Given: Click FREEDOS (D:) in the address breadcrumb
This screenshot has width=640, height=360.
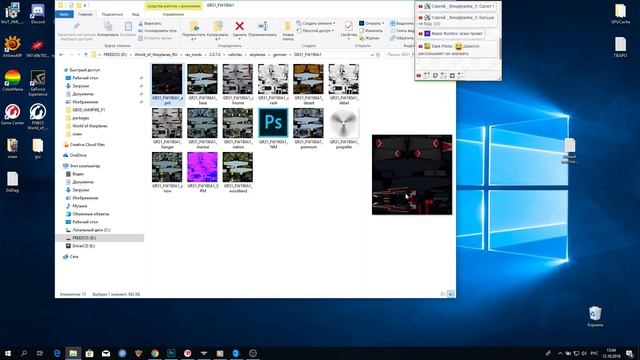Looking at the screenshot, I should tap(115, 54).
